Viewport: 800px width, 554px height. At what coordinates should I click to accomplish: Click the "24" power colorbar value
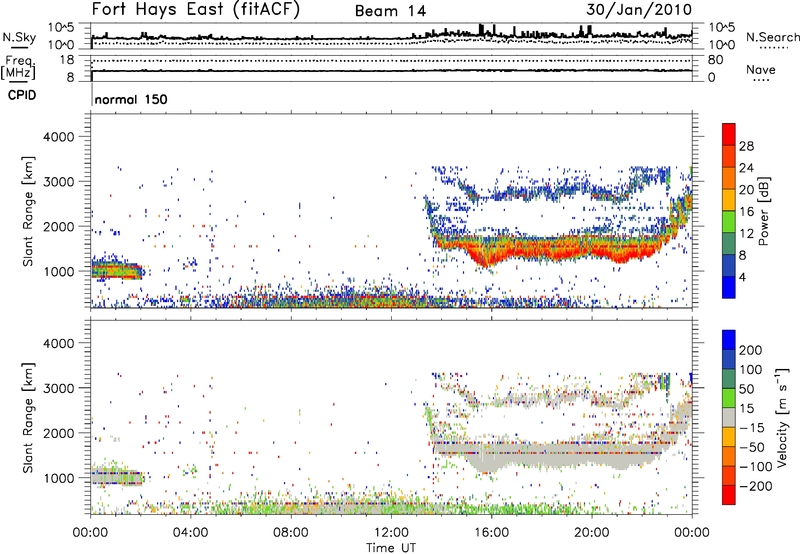pos(746,168)
